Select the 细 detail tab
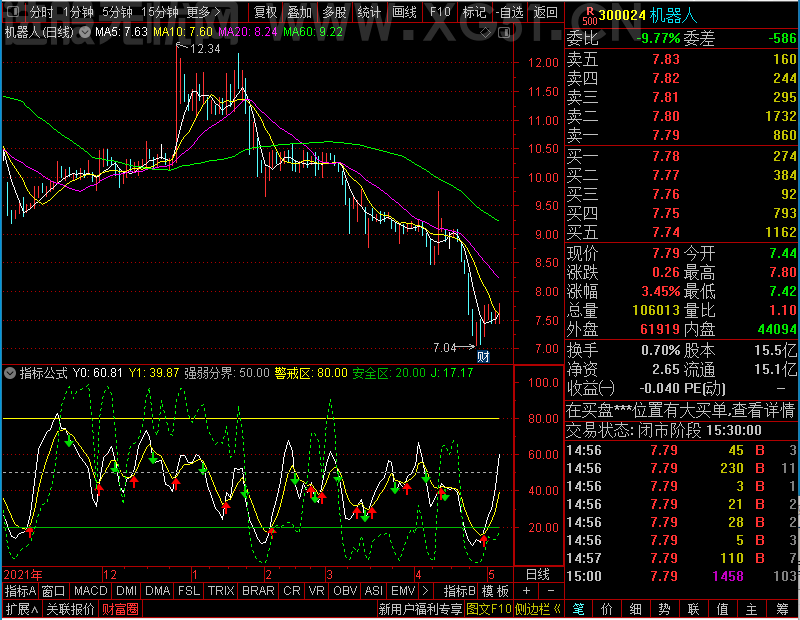Viewport: 800px width, 620px height. [636, 609]
